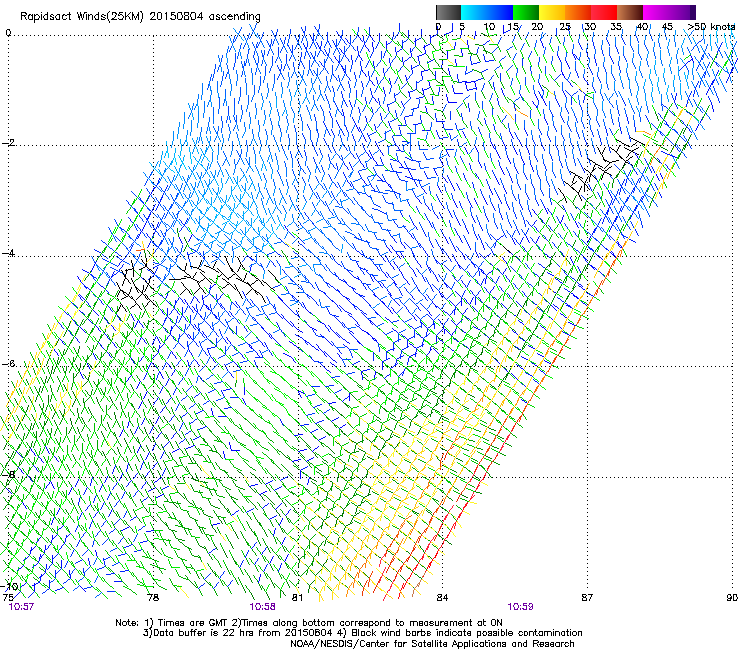
Task: Click the purple '10:58' time label
Action: click(x=262, y=607)
